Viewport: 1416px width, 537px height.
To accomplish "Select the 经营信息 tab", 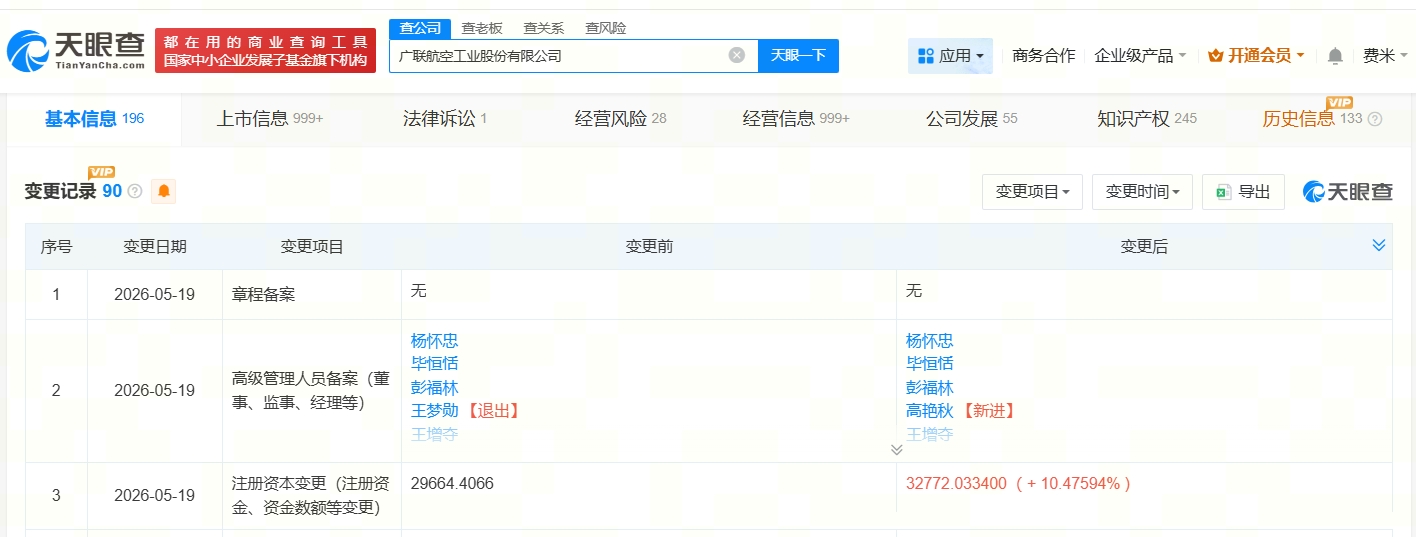I will click(796, 119).
